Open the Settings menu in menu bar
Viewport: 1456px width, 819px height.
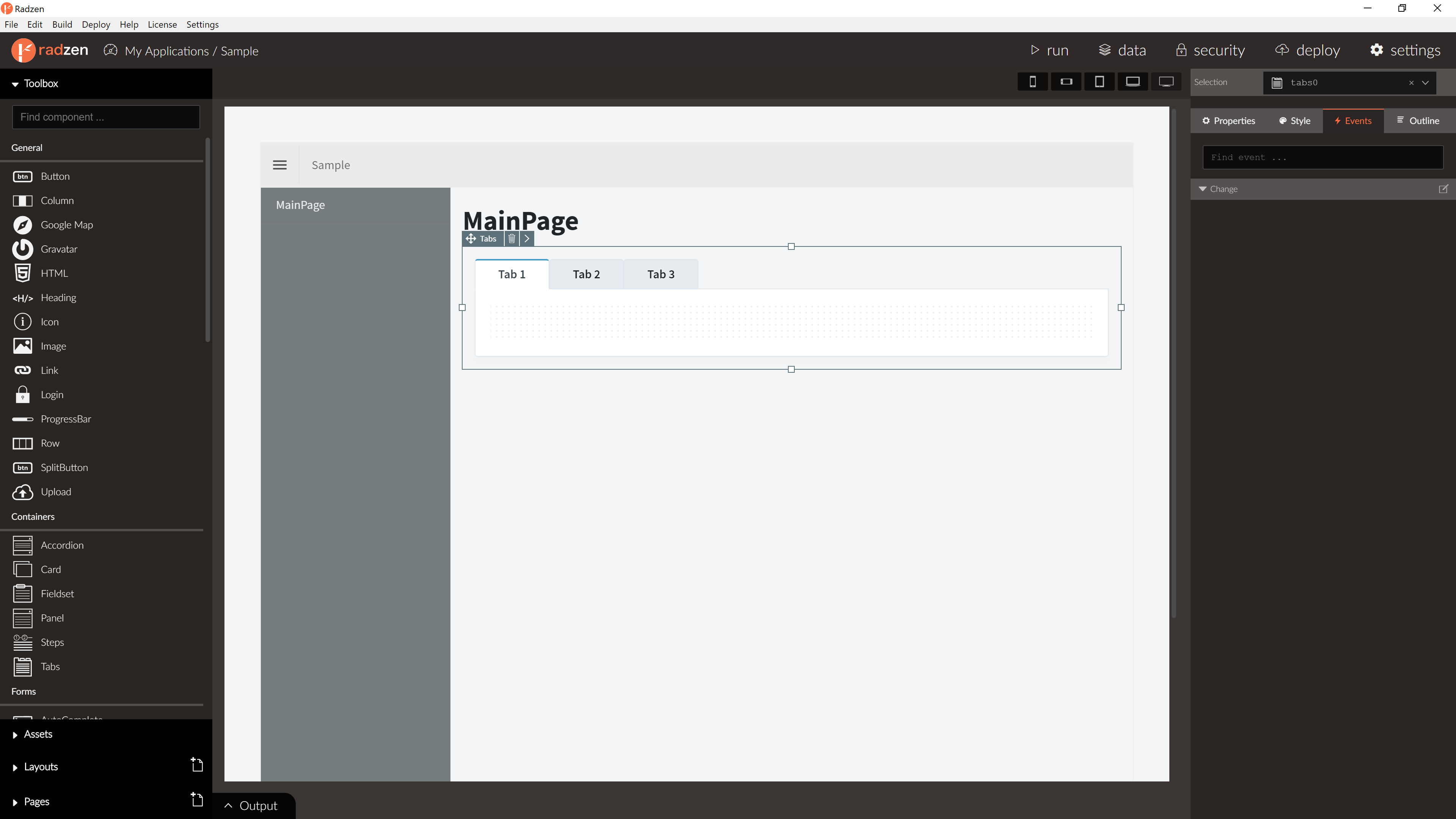(202, 24)
